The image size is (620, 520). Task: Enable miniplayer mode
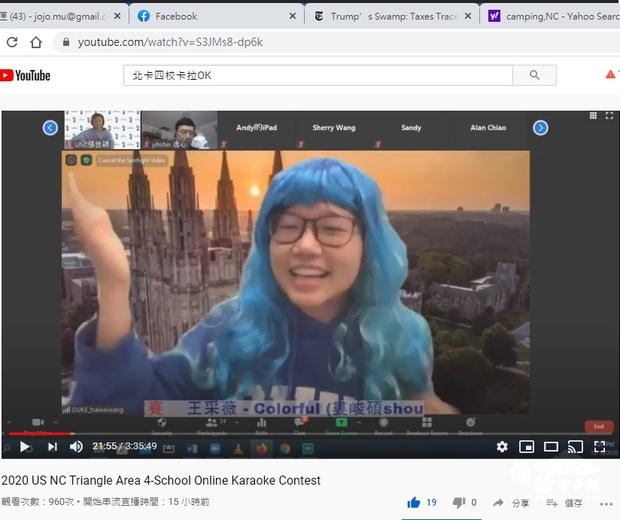526,446
